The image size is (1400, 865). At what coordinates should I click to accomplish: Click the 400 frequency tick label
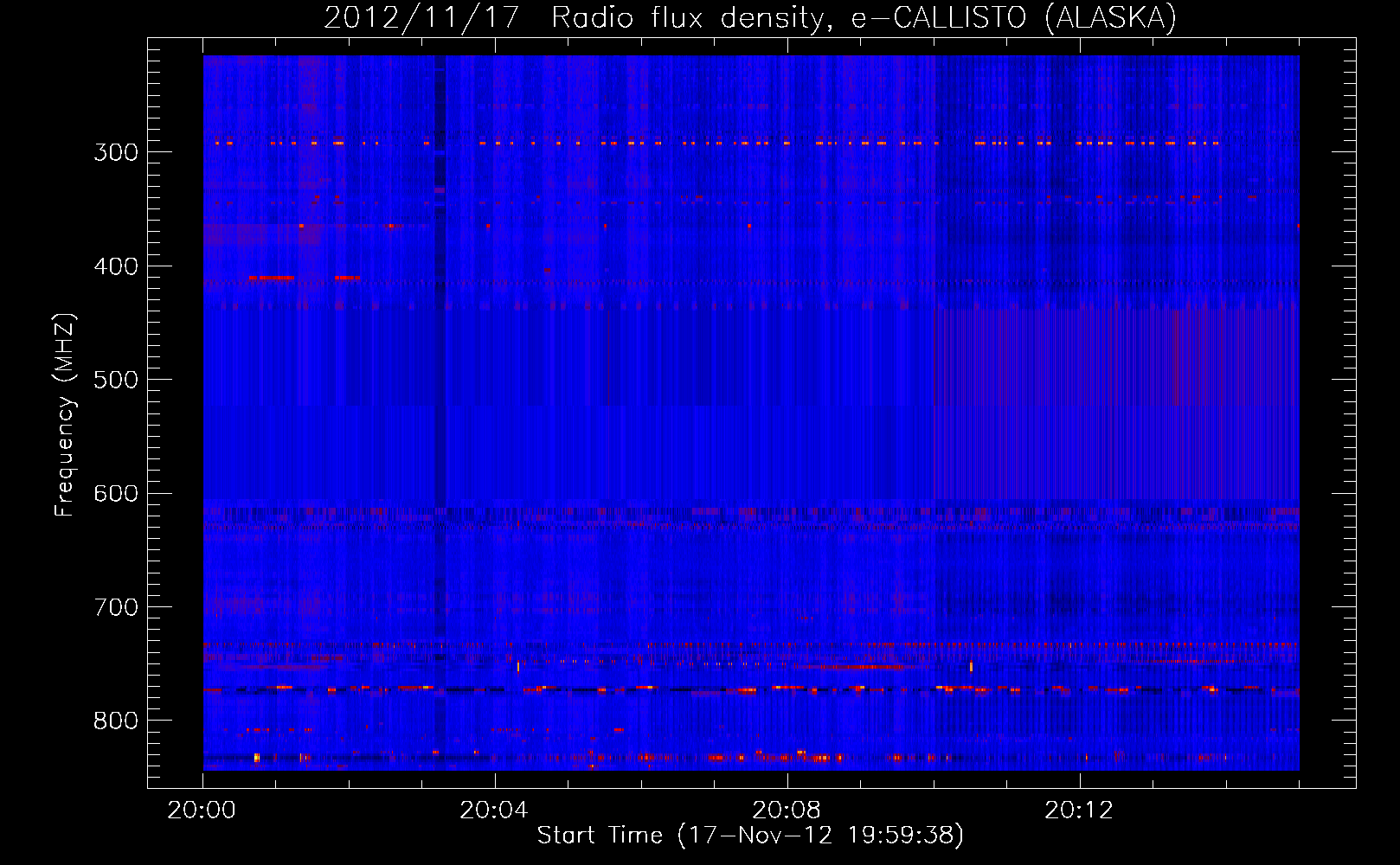click(x=116, y=266)
